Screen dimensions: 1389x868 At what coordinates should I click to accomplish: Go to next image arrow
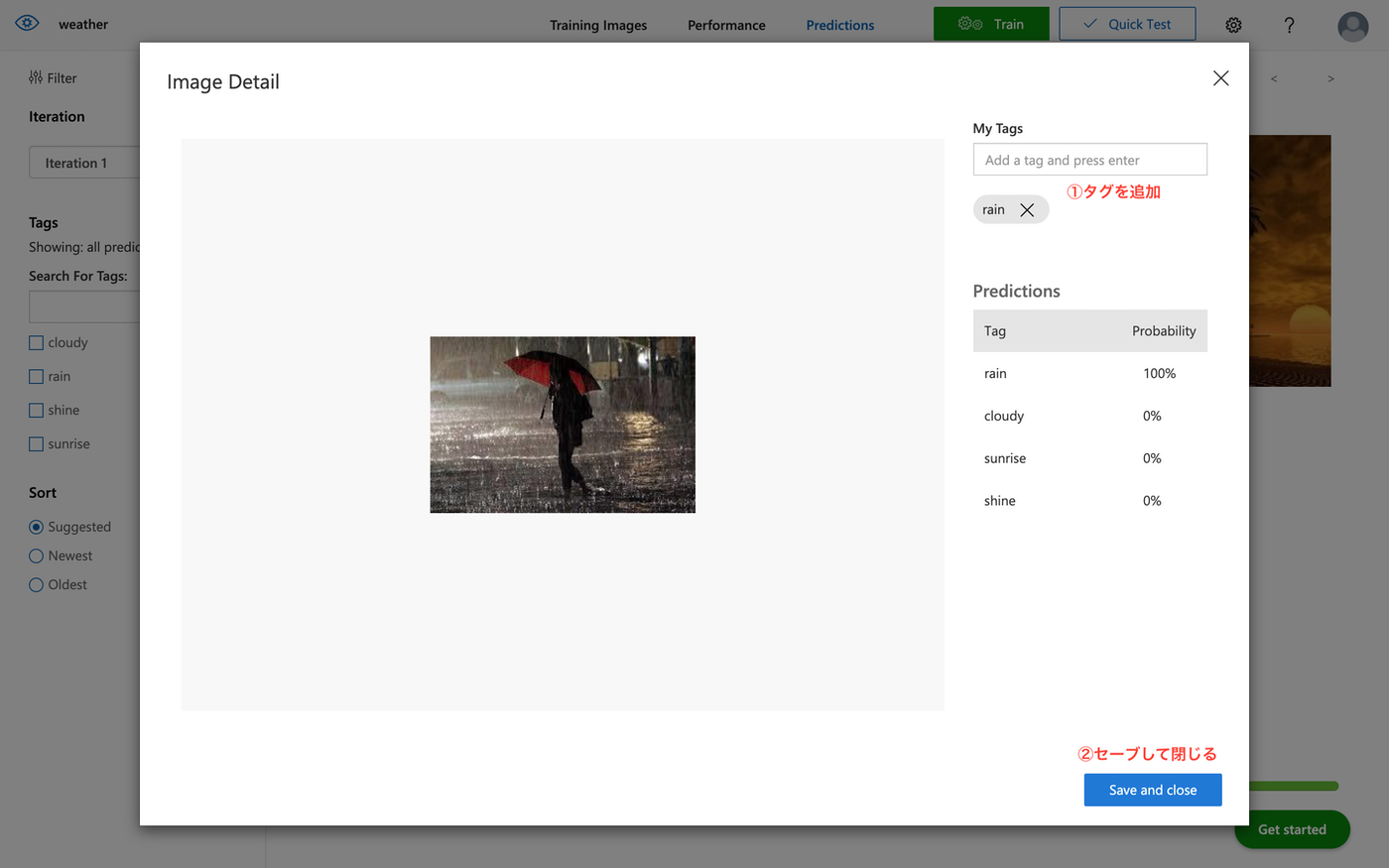click(x=1330, y=78)
